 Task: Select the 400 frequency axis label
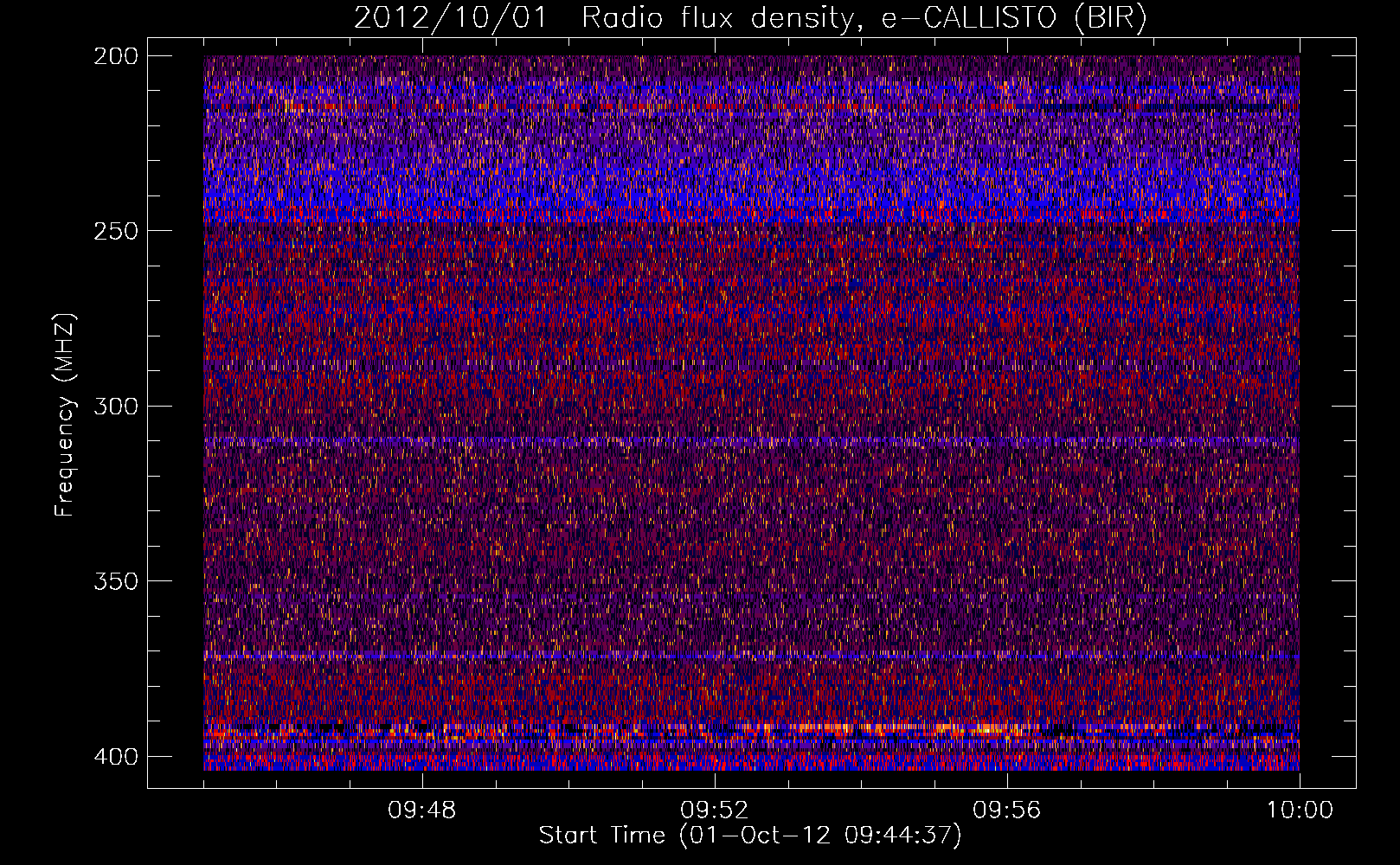(115, 757)
